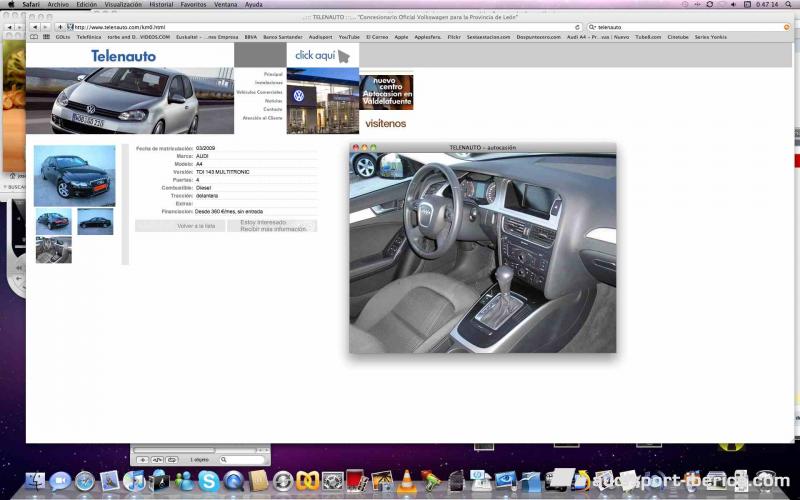
Task: Click the 'Atención al Cliente' link
Action: click(x=261, y=117)
